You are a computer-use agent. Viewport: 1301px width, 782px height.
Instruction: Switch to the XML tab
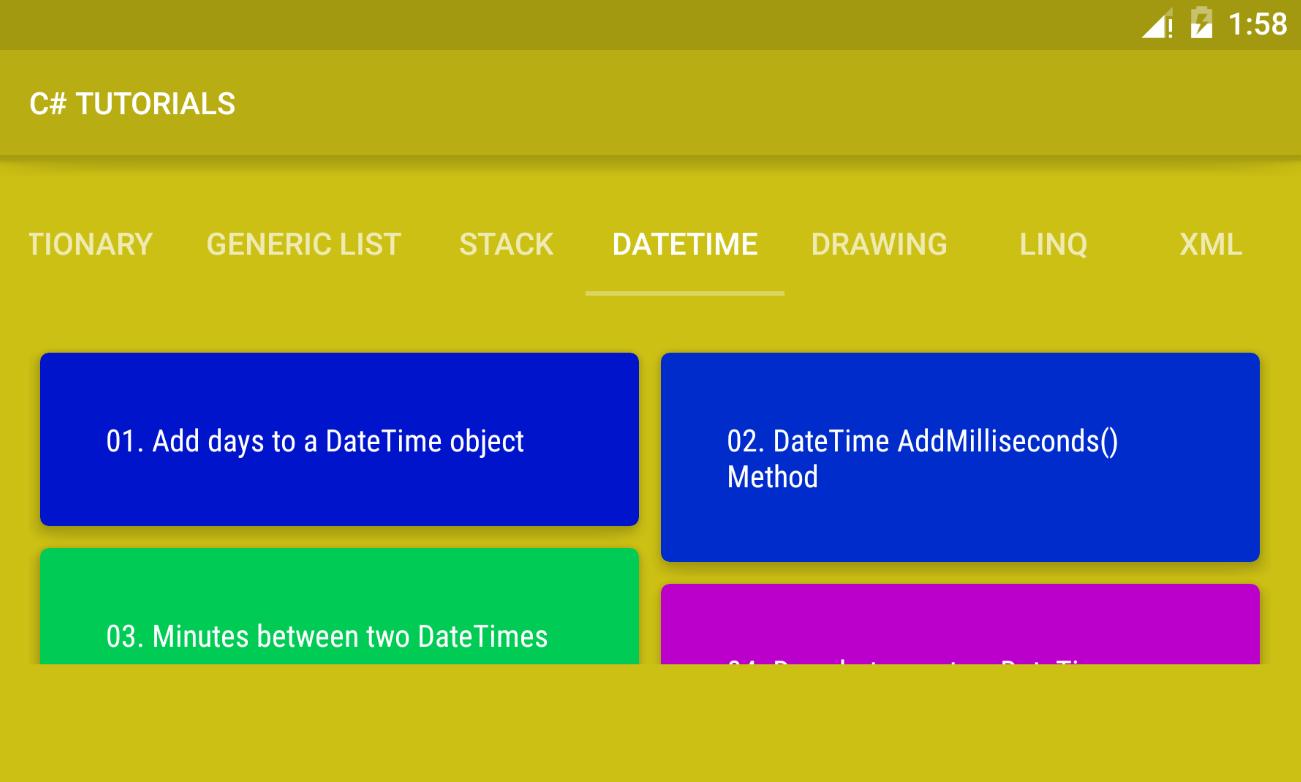pos(1210,244)
